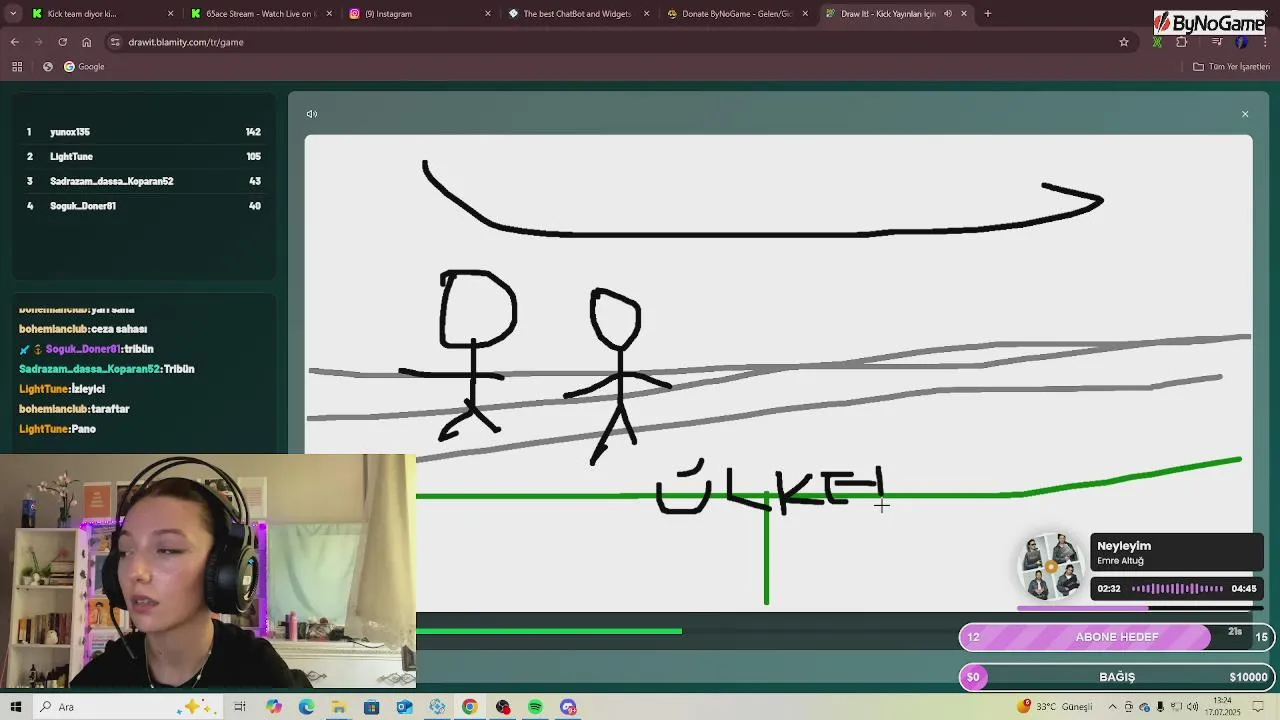Click the BAĞIŞ donation goal bar
The image size is (1280, 720).
point(1116,677)
